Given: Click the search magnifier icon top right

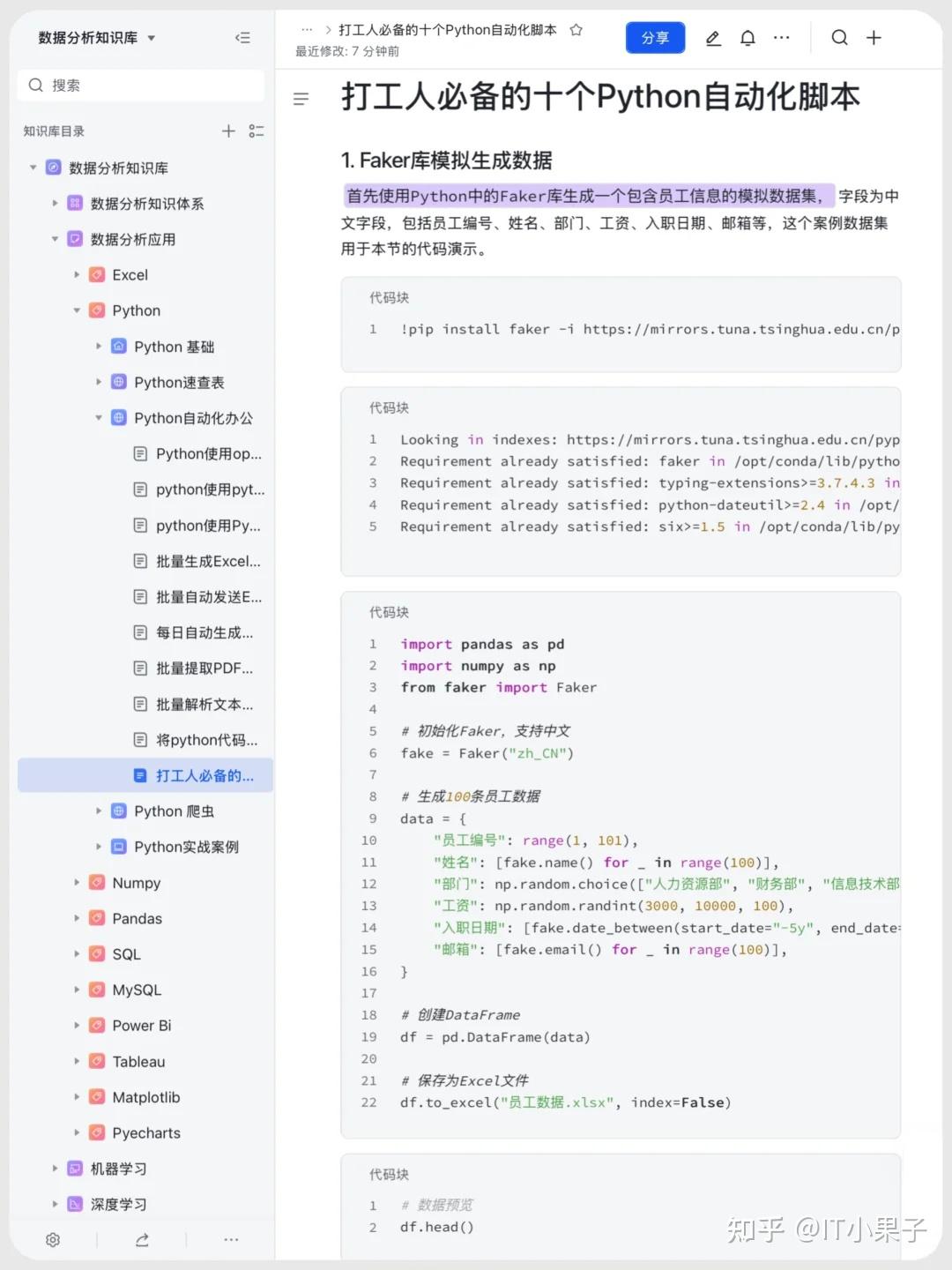Looking at the screenshot, I should click(839, 38).
